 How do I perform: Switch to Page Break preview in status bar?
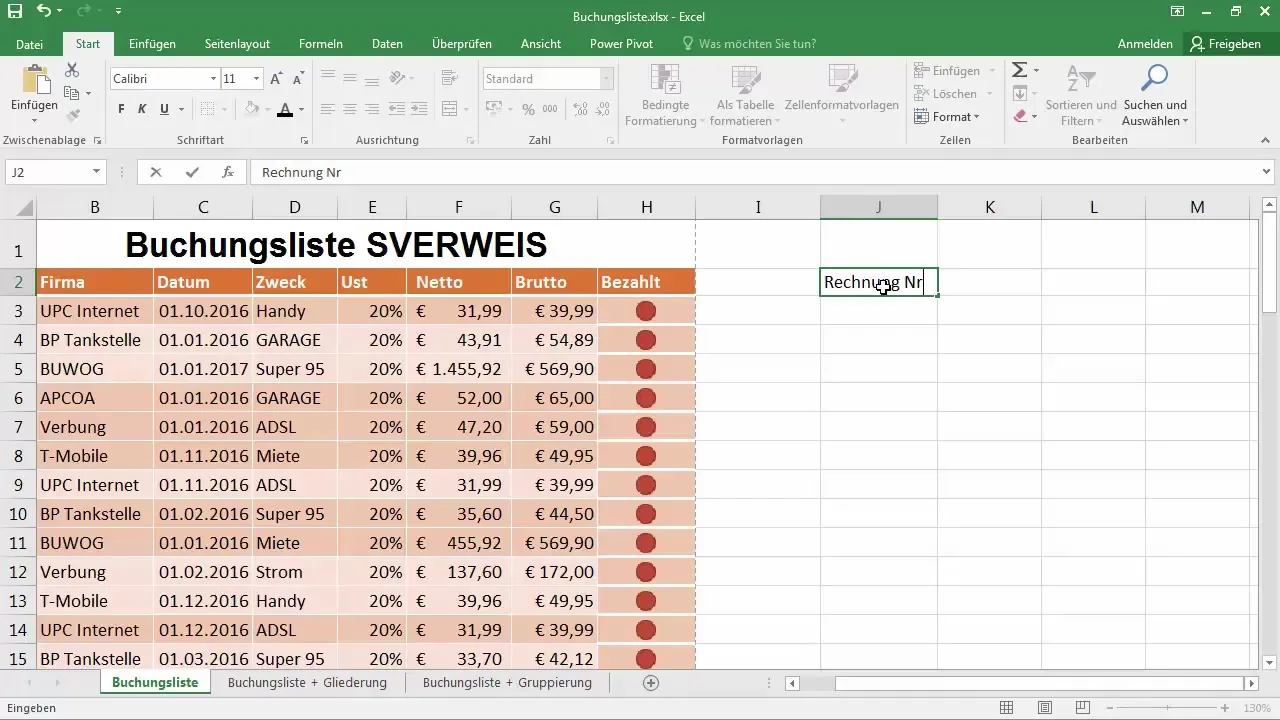pos(1081,708)
